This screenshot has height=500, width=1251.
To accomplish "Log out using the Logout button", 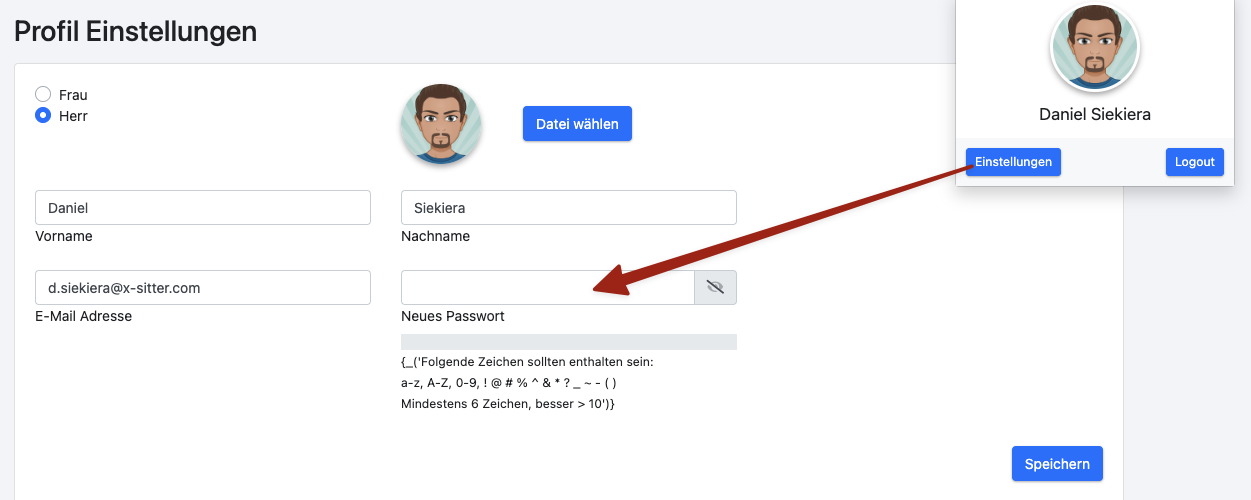I will coord(1195,162).
